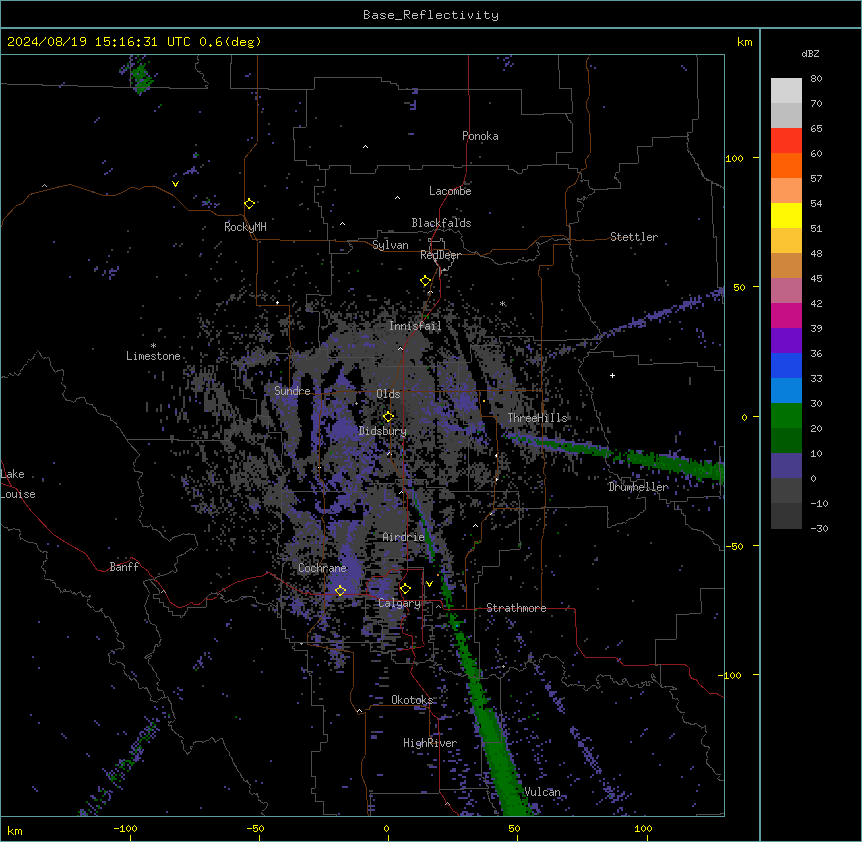This screenshot has width=862, height=842.
Task: Click the Lacombe town label
Action: click(x=450, y=191)
